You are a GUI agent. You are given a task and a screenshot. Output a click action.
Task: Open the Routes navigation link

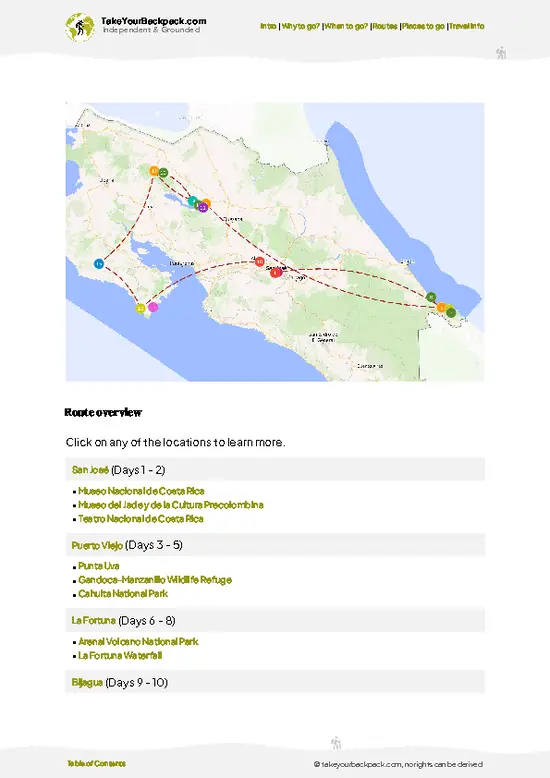point(385,26)
